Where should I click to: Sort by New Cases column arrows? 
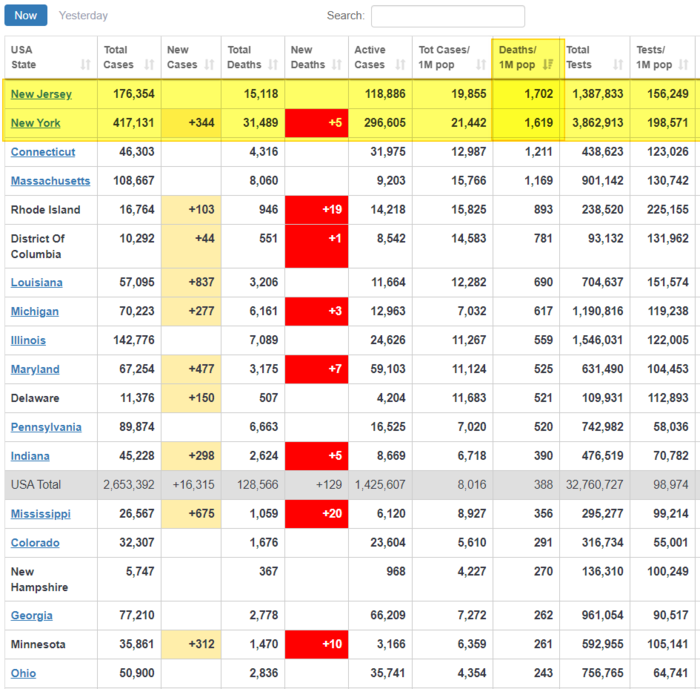(x=210, y=65)
